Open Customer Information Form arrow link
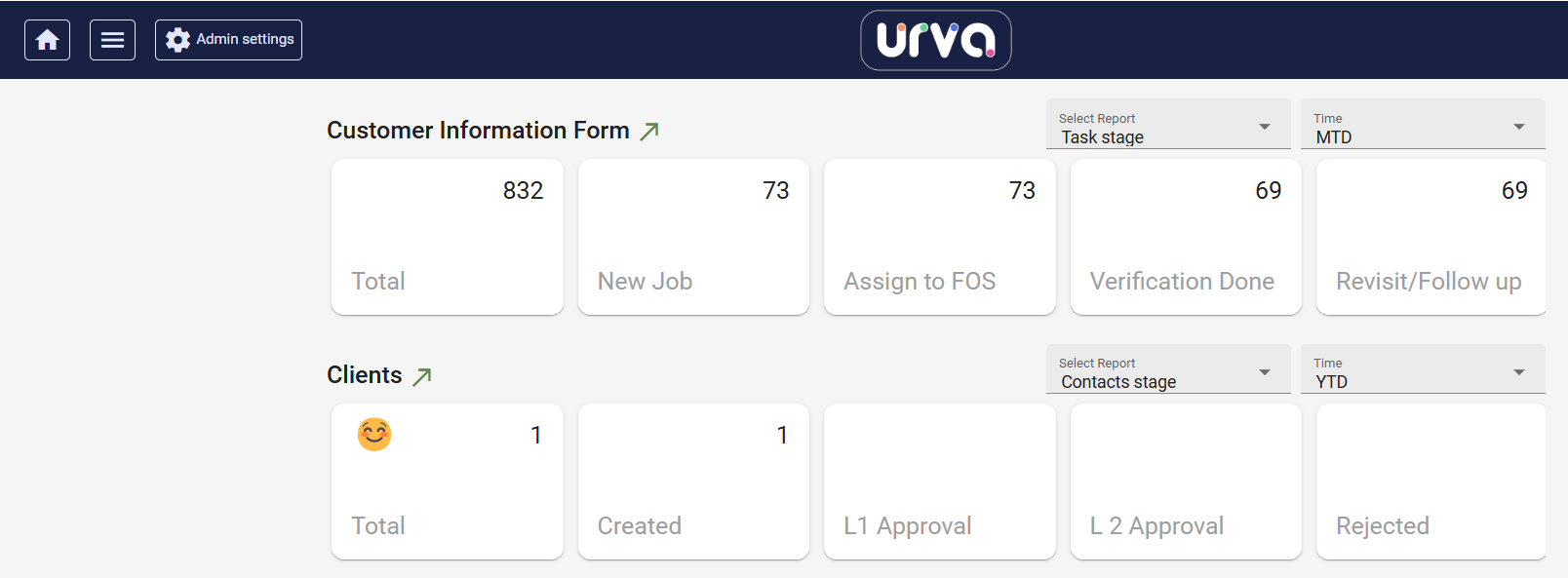The width and height of the screenshot is (1568, 578). pos(649,131)
